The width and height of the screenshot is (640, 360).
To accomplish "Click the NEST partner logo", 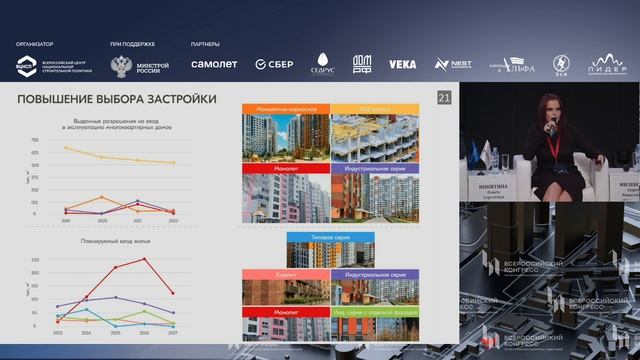I will click(453, 64).
